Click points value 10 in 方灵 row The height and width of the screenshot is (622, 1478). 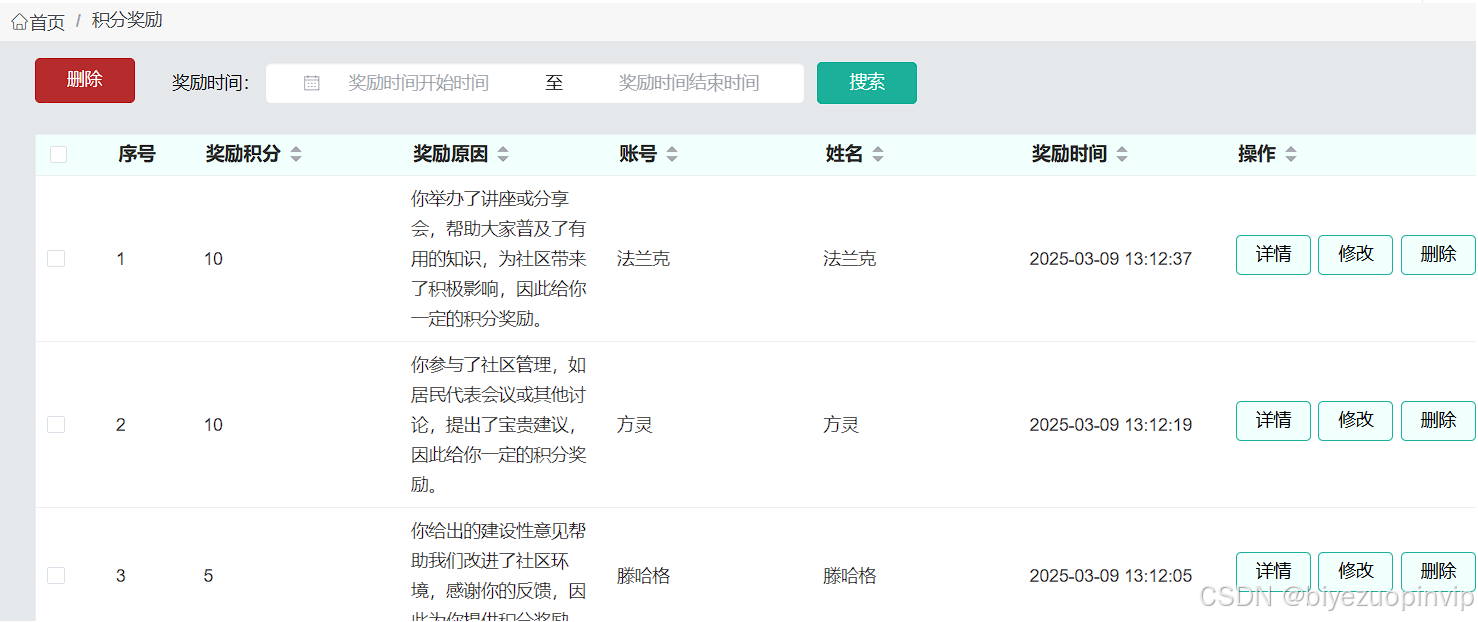213,425
